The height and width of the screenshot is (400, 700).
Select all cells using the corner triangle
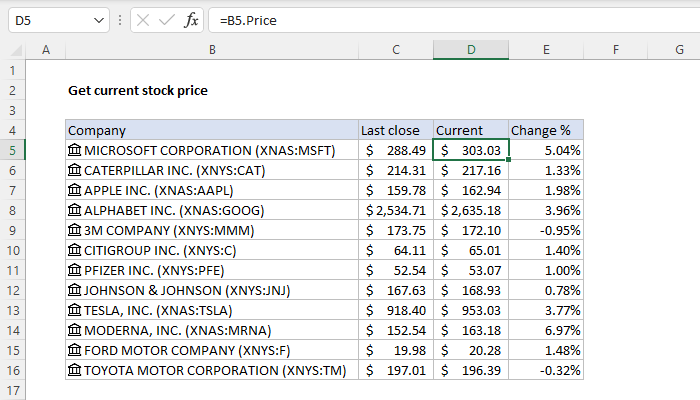[13, 50]
